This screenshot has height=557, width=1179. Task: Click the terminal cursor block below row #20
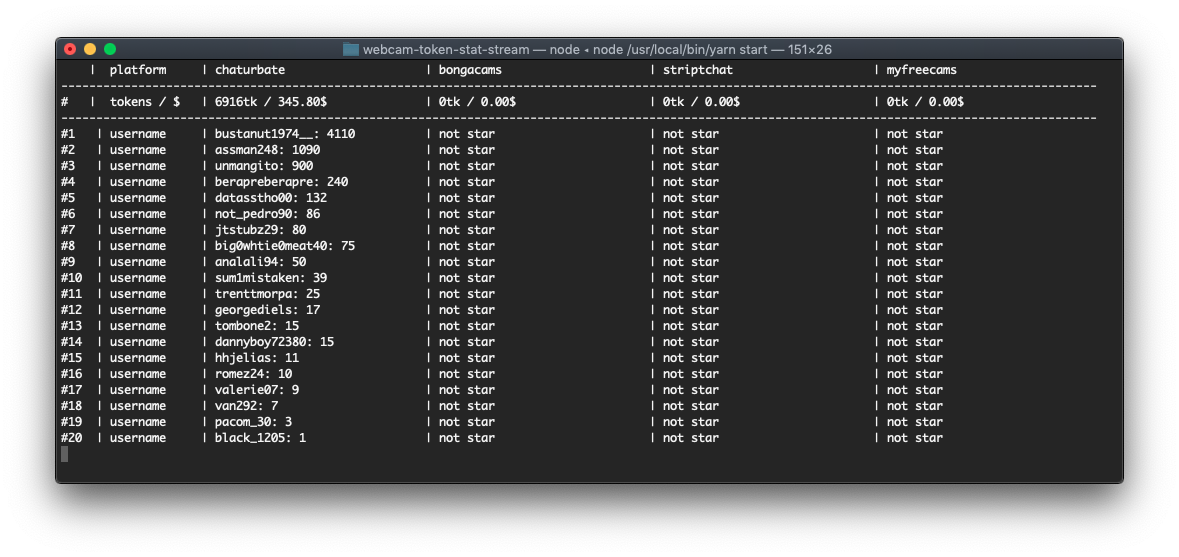point(65,454)
